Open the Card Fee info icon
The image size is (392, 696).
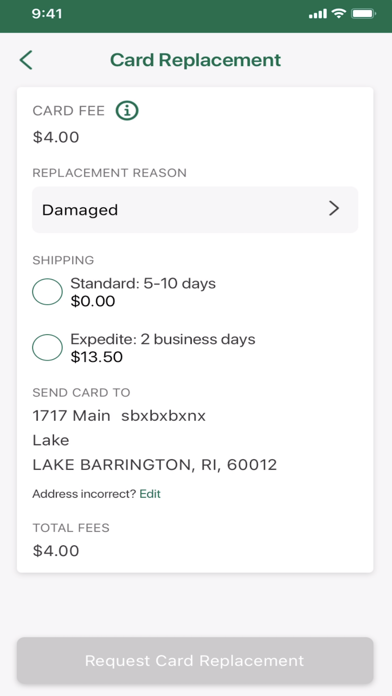pos(127,111)
